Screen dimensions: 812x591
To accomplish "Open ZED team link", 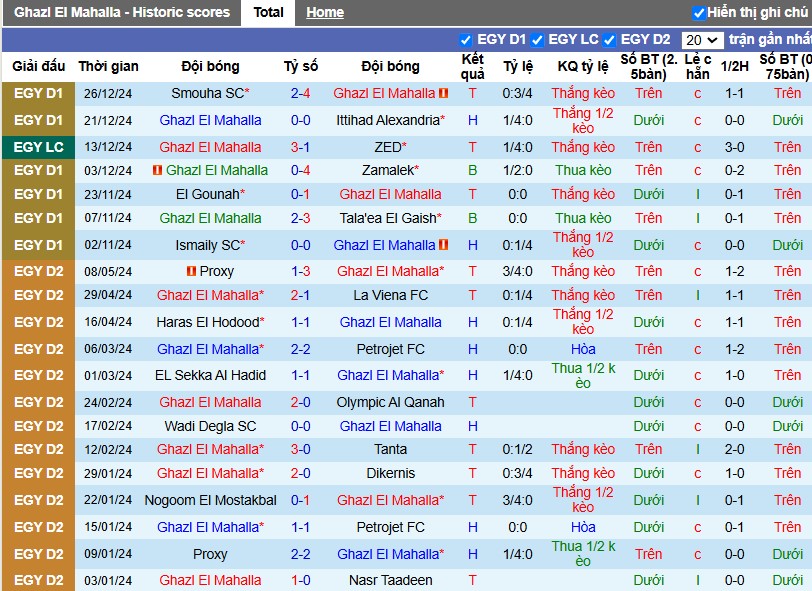I will [390, 147].
